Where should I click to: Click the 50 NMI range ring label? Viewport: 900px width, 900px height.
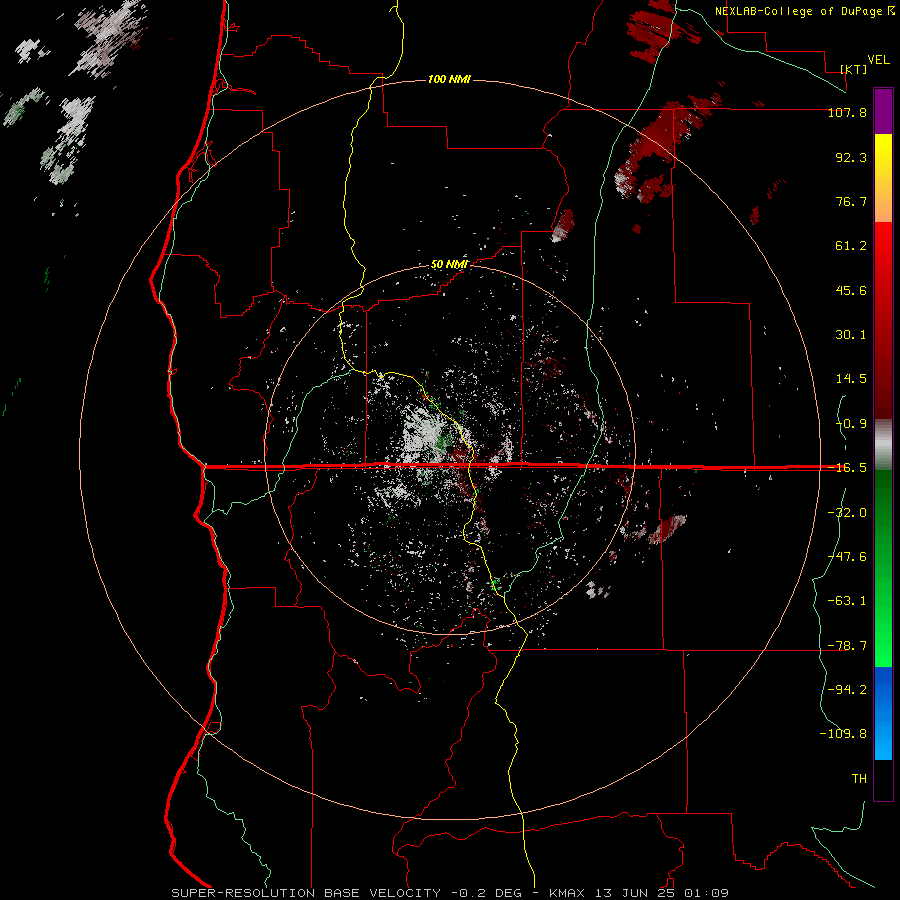coord(449,265)
